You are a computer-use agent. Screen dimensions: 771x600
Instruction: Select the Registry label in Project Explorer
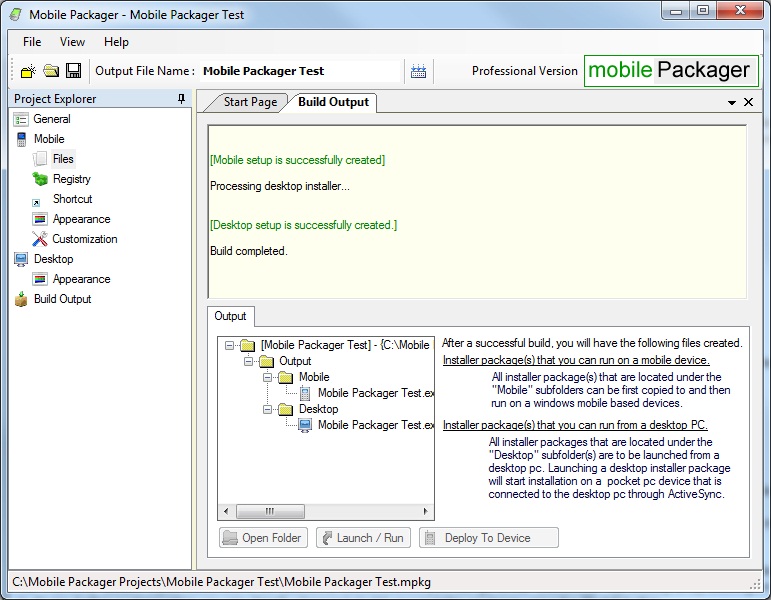pyautogui.click(x=72, y=179)
